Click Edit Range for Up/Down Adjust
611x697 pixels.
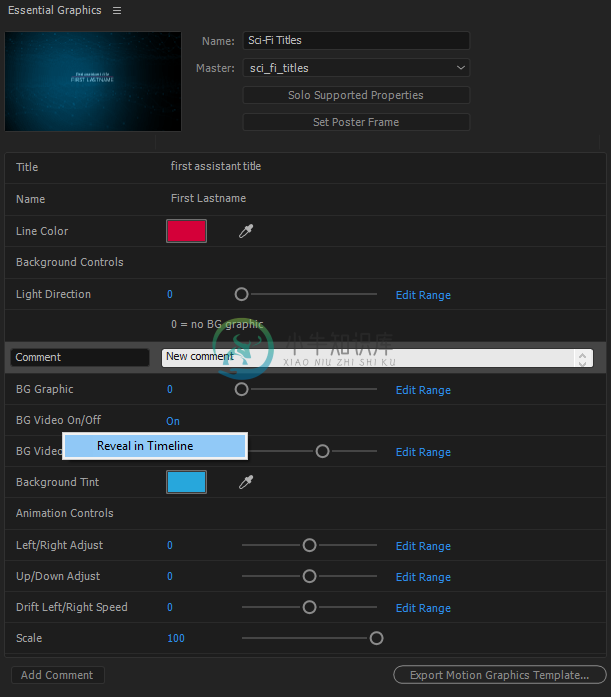[x=423, y=577]
